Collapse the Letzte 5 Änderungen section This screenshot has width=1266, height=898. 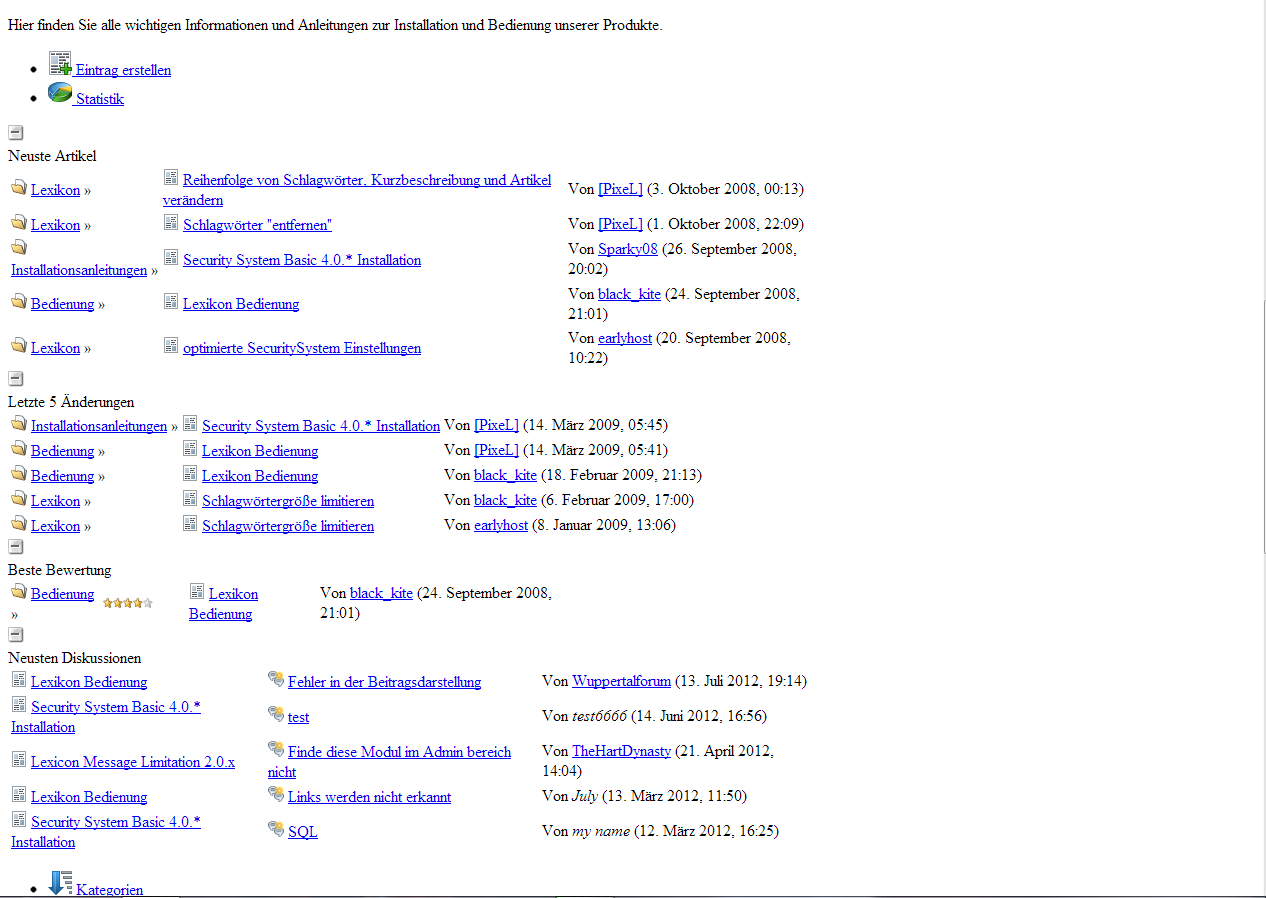16,378
